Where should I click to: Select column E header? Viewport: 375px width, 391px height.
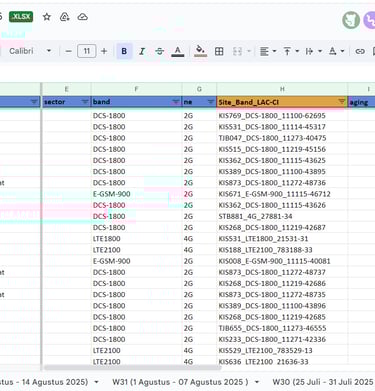pyautogui.click(x=66, y=89)
